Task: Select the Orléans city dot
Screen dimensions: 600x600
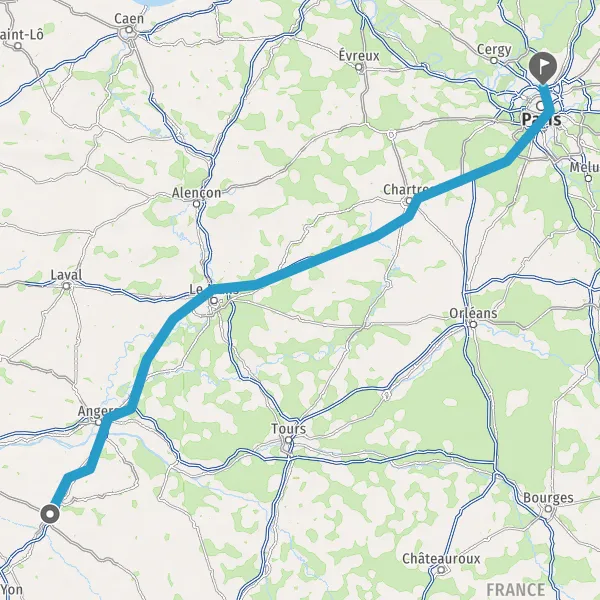Action: tap(473, 324)
